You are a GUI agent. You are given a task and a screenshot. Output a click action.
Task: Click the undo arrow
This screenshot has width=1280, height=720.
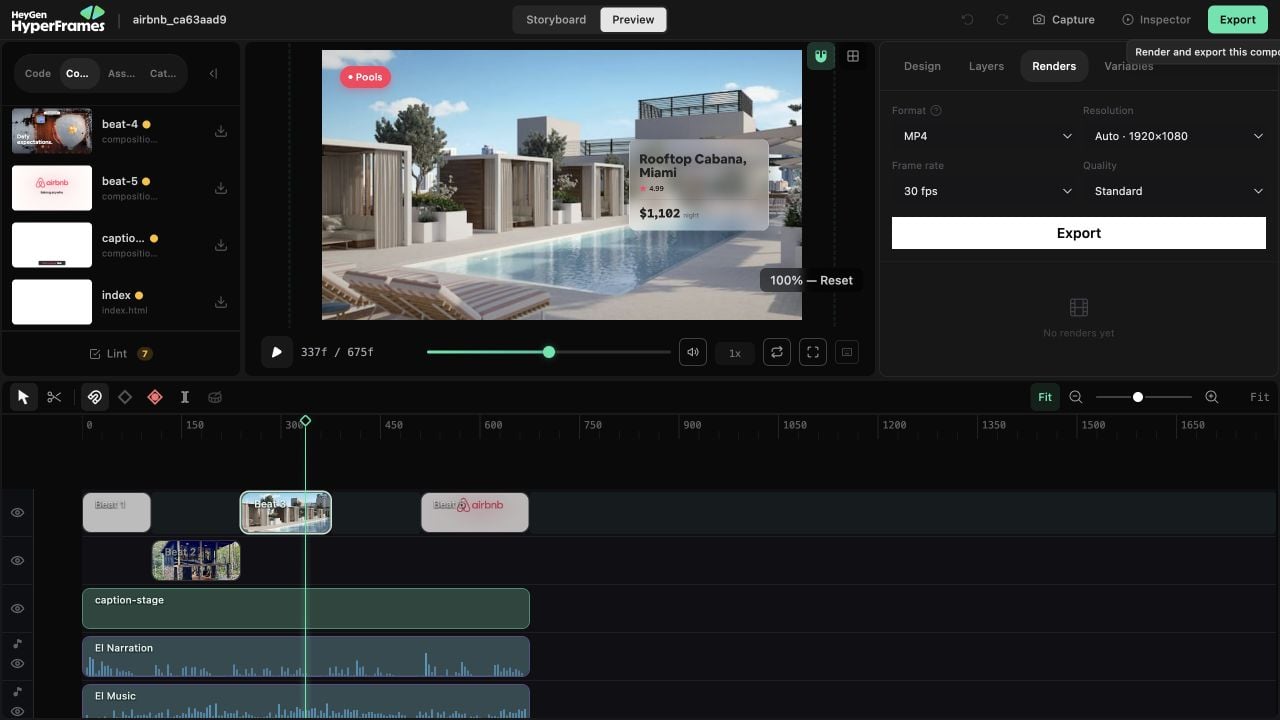click(x=967, y=19)
